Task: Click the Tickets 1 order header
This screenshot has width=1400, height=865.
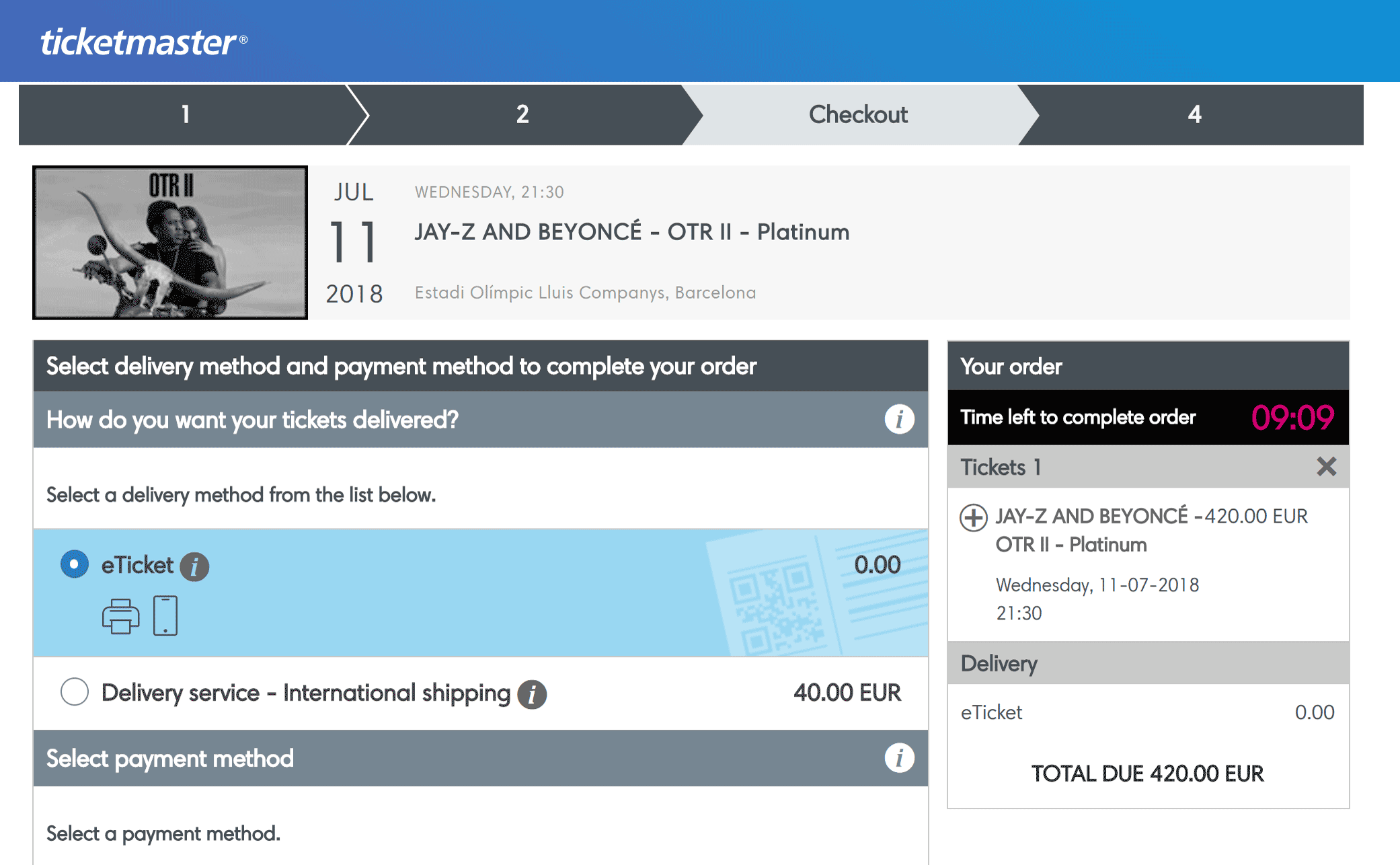Action: click(x=1149, y=467)
